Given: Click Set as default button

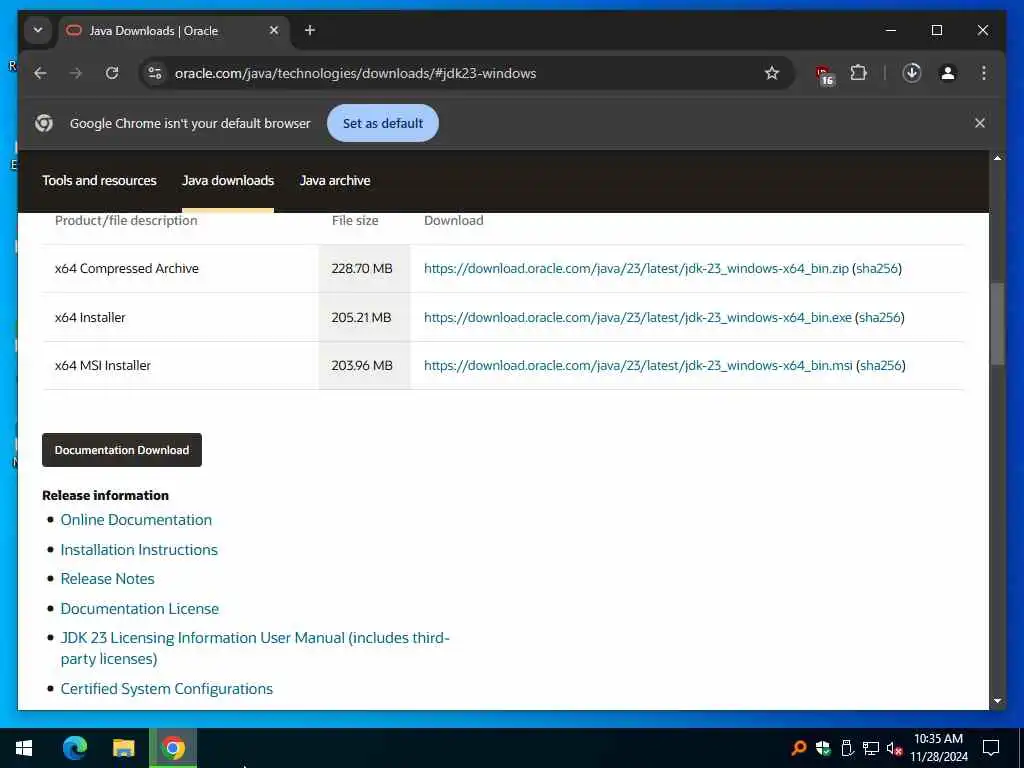Looking at the screenshot, I should tap(383, 123).
